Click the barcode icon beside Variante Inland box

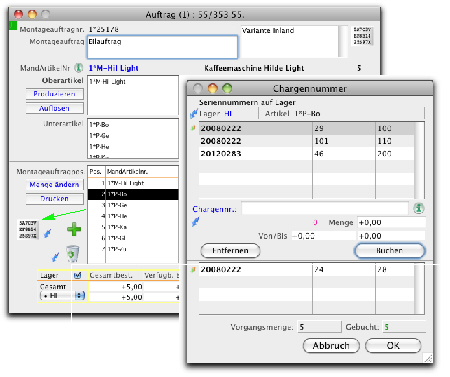(363, 36)
